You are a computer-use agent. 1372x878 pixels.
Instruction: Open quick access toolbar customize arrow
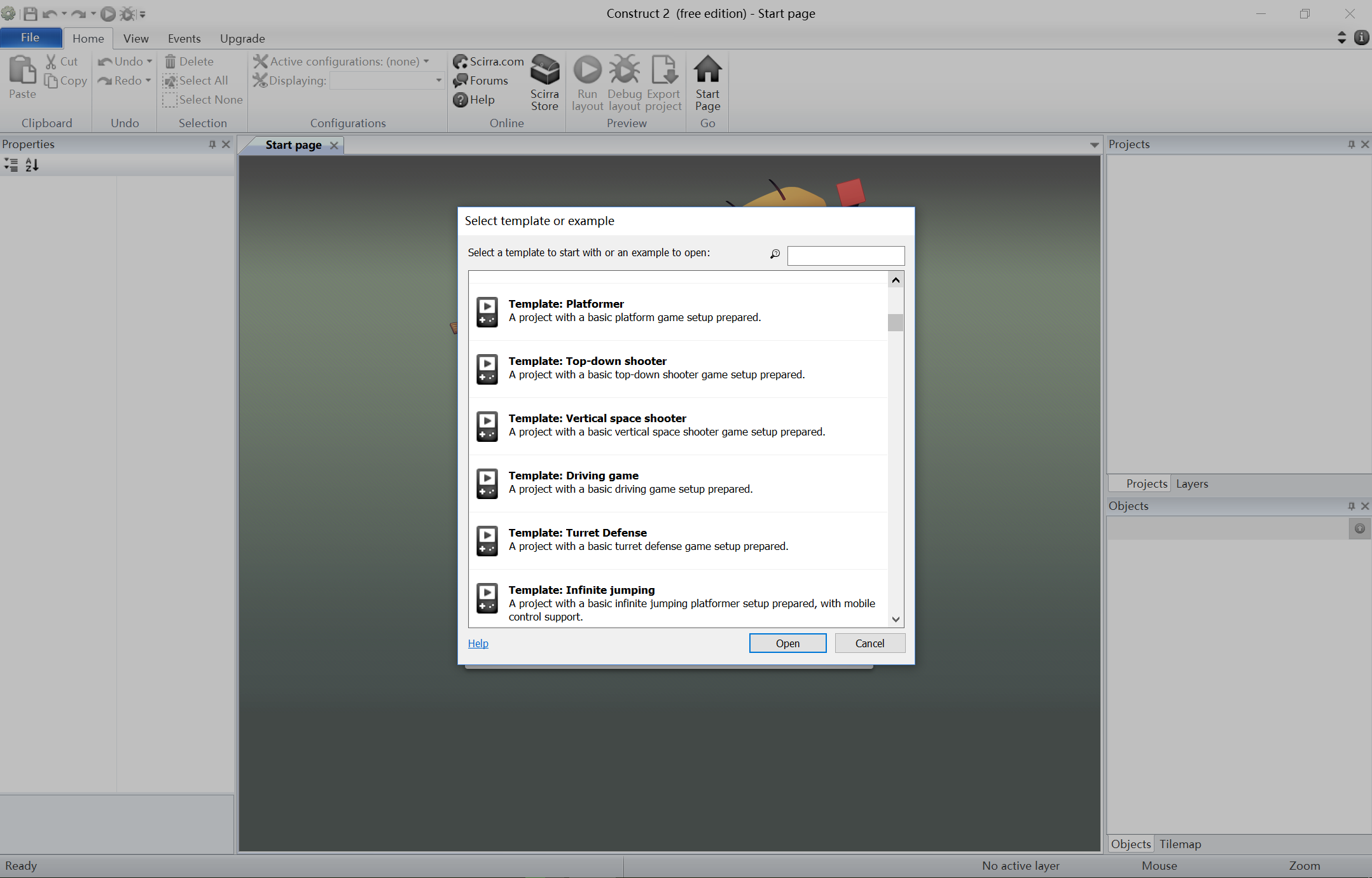pos(142,14)
